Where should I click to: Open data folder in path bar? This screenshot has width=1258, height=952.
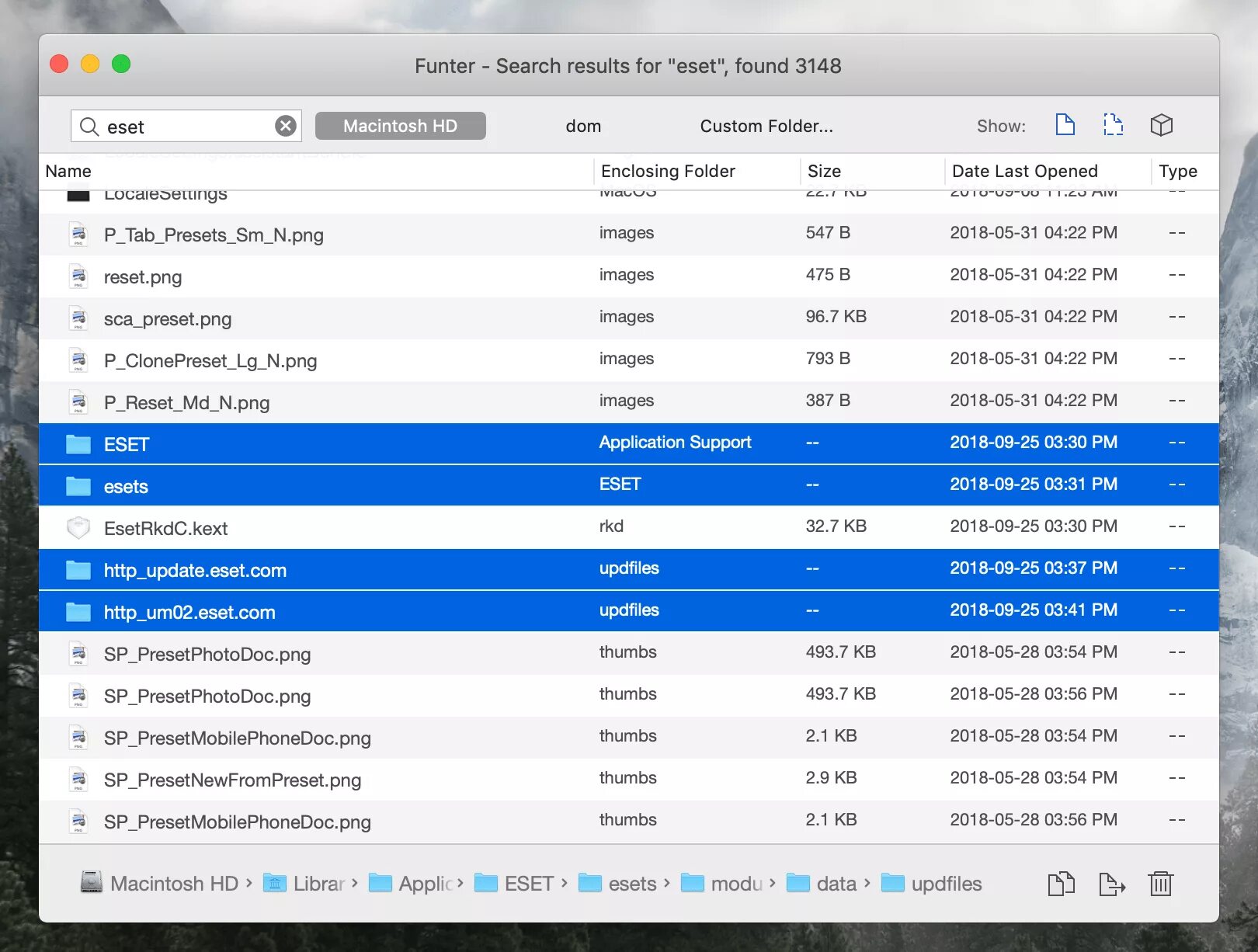click(822, 883)
